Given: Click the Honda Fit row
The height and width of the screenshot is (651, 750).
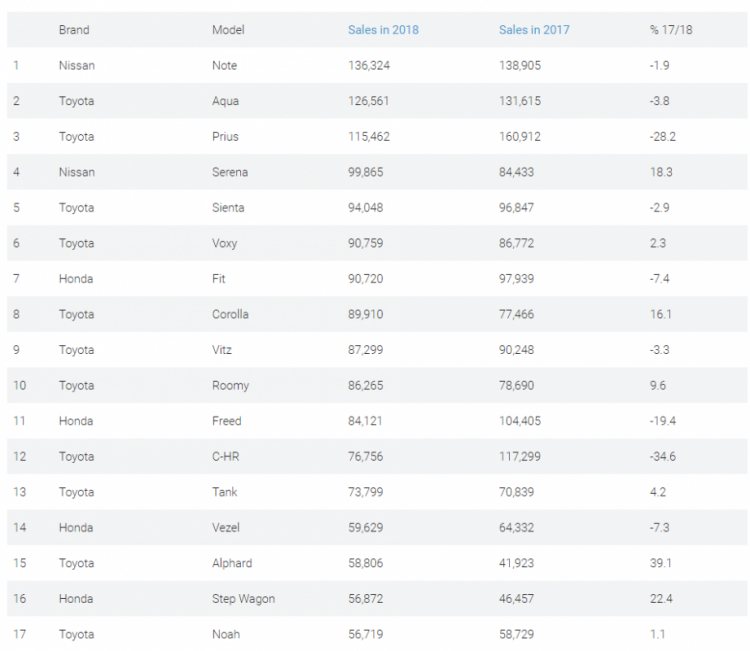Looking at the screenshot, I should coord(377,278).
